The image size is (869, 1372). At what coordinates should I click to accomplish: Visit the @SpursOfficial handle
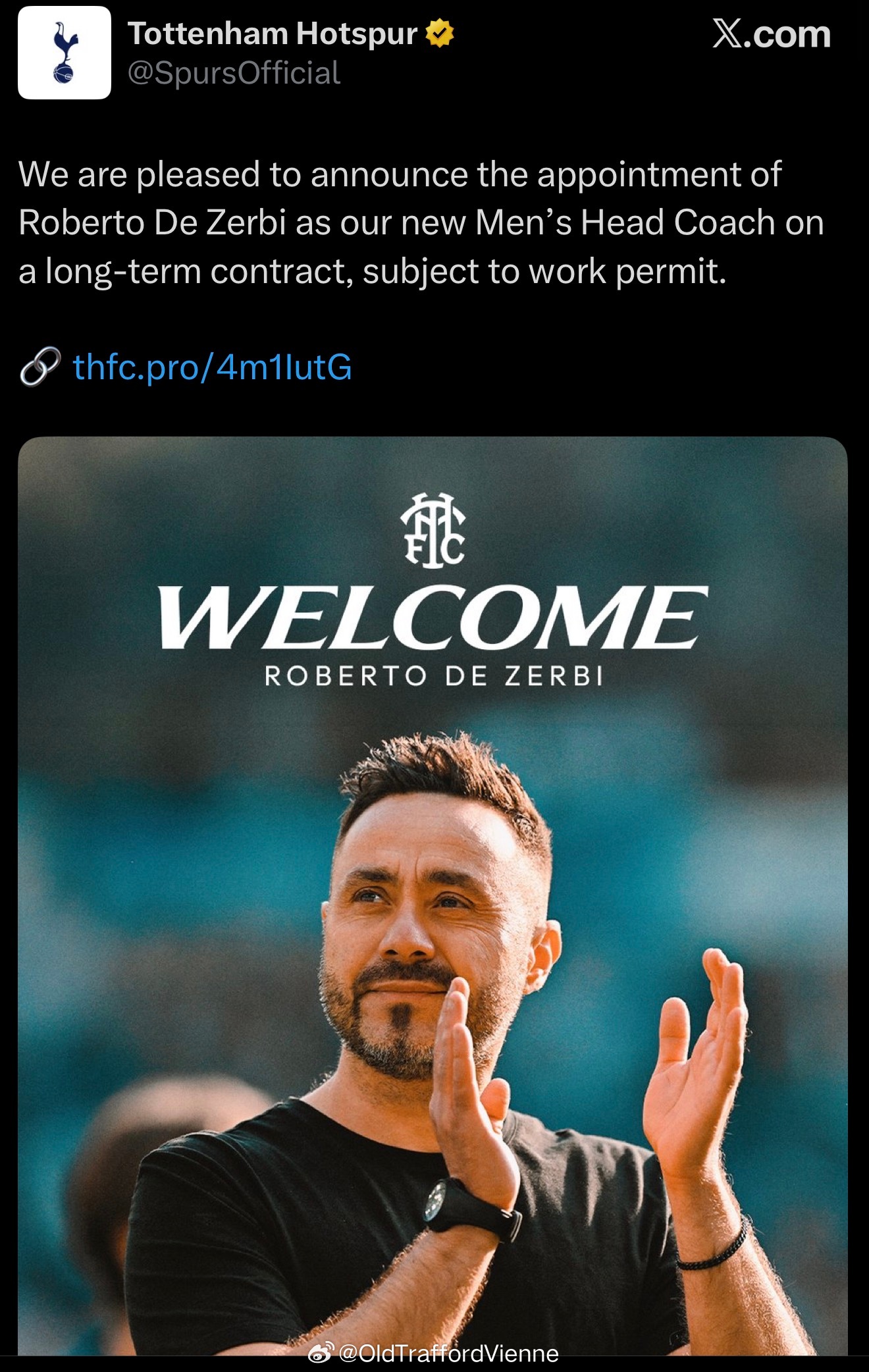point(234,73)
